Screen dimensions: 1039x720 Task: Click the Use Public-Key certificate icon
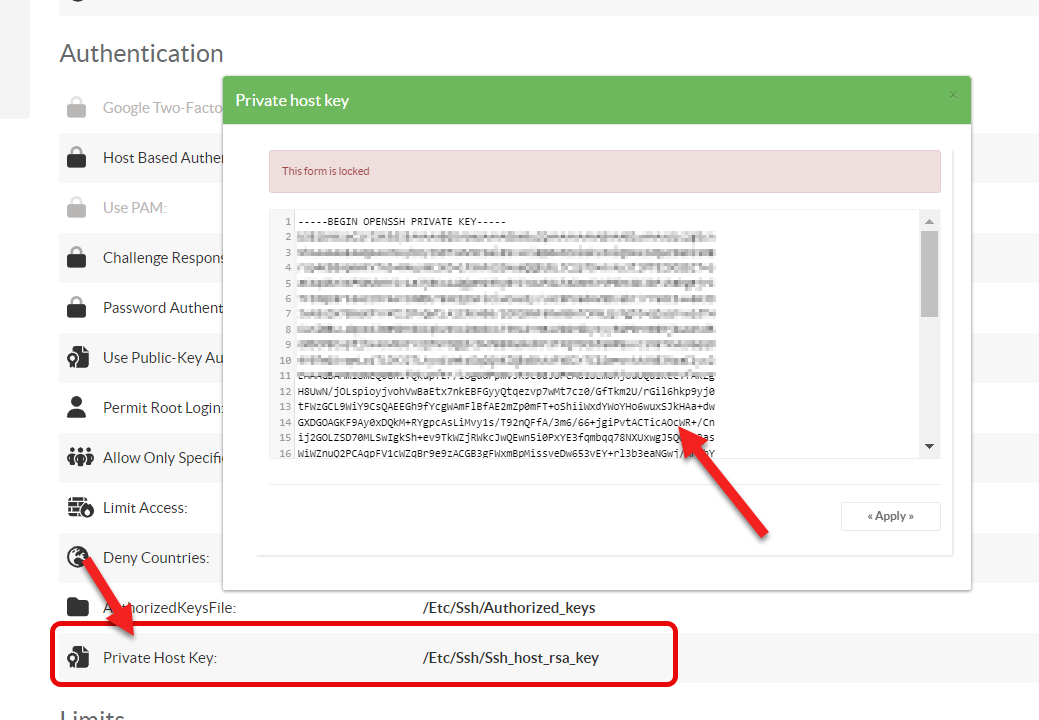[77, 358]
